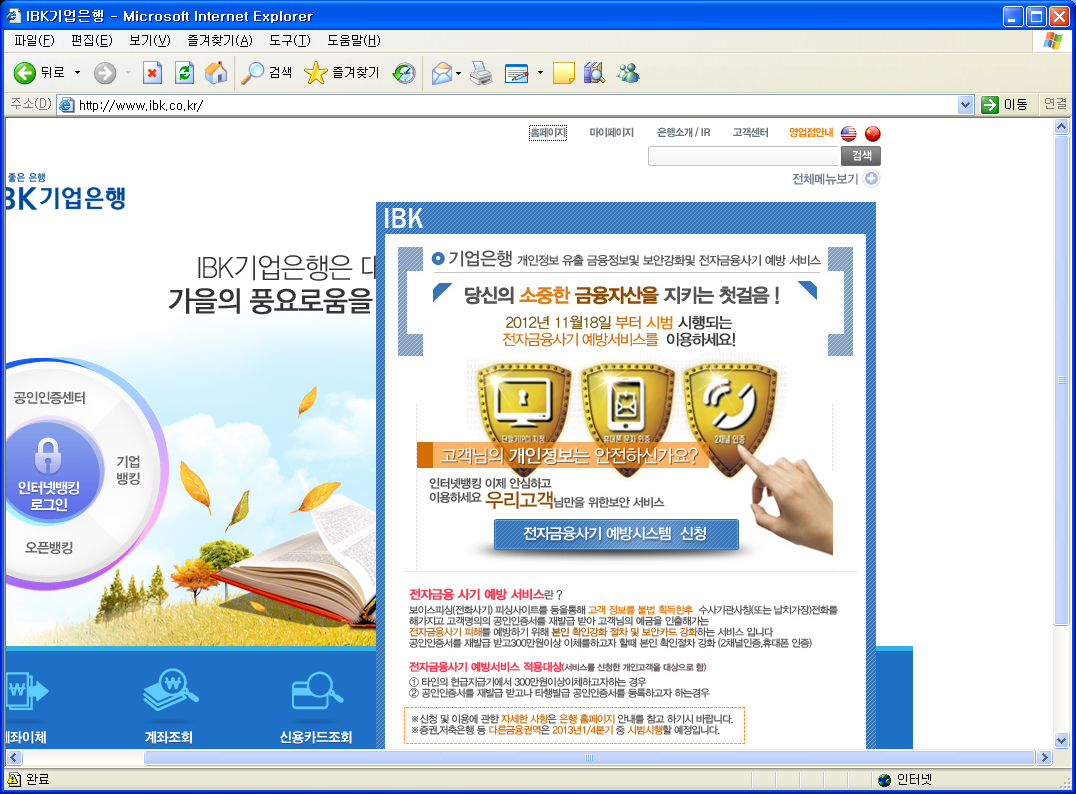Expand the Forward button history dropdown arrow
Viewport: 1076px width, 794px height.
click(x=128, y=73)
